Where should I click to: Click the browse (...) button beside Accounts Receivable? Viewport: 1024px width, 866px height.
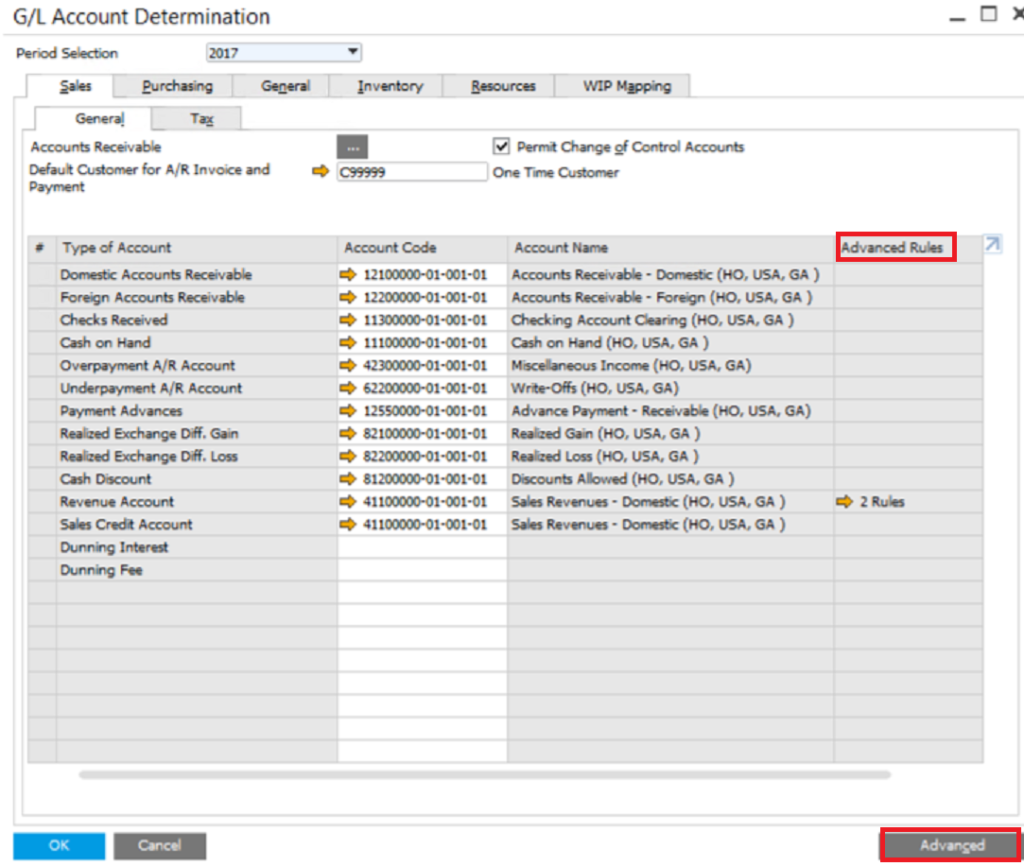(x=352, y=146)
